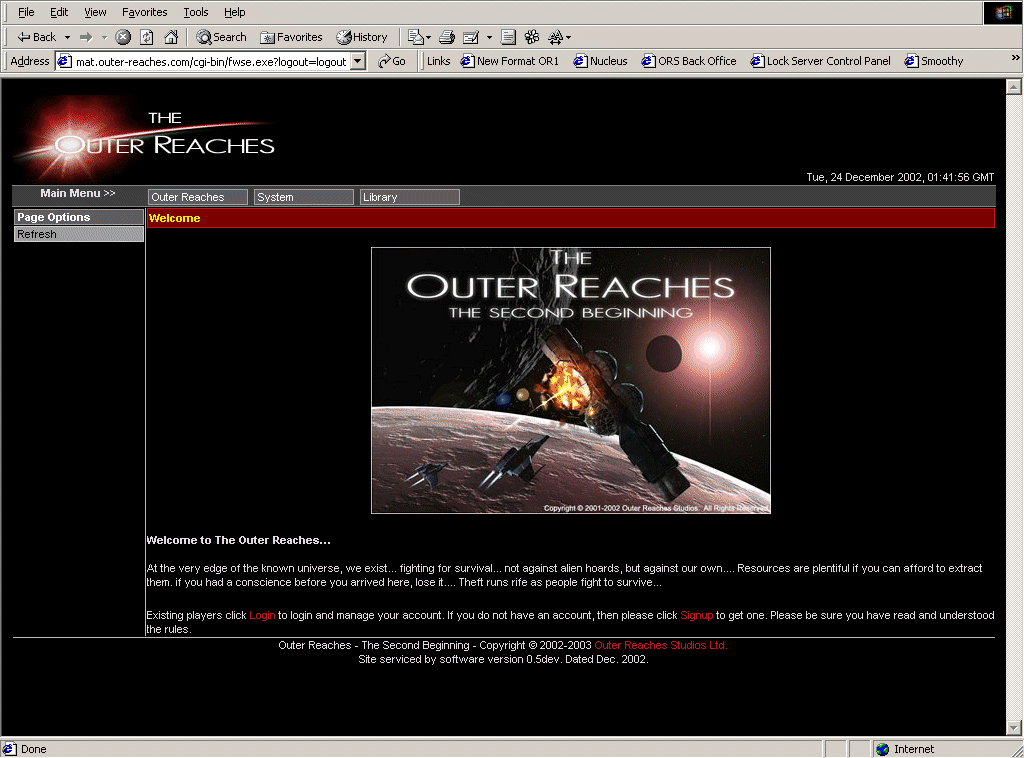This screenshot has height=758, width=1024.
Task: Open the Outer Reaches site menu
Action: pos(197,197)
